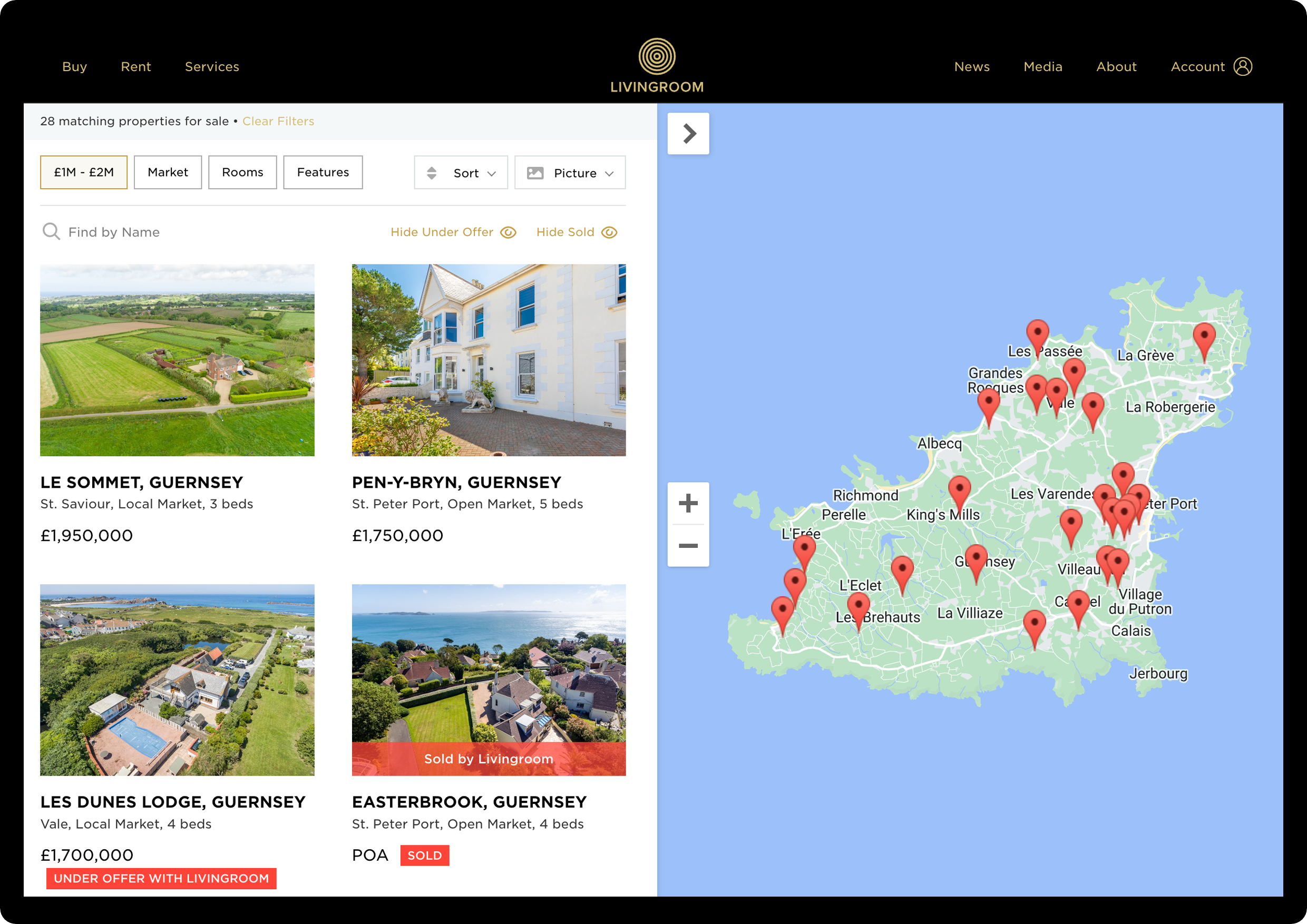This screenshot has width=1307, height=924.
Task: Click the map zoom in plus button
Action: (688, 503)
